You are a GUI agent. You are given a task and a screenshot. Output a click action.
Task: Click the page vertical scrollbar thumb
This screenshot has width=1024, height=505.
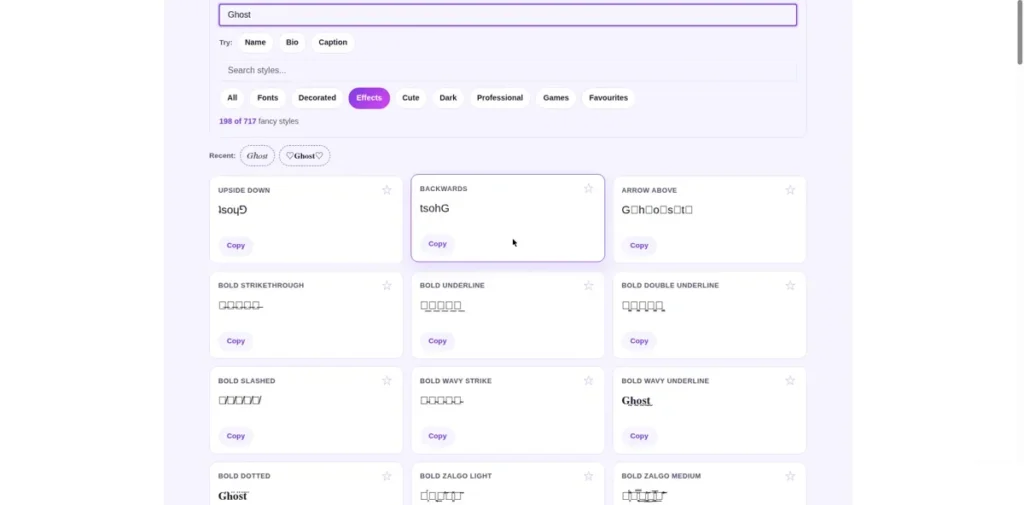(1019, 33)
